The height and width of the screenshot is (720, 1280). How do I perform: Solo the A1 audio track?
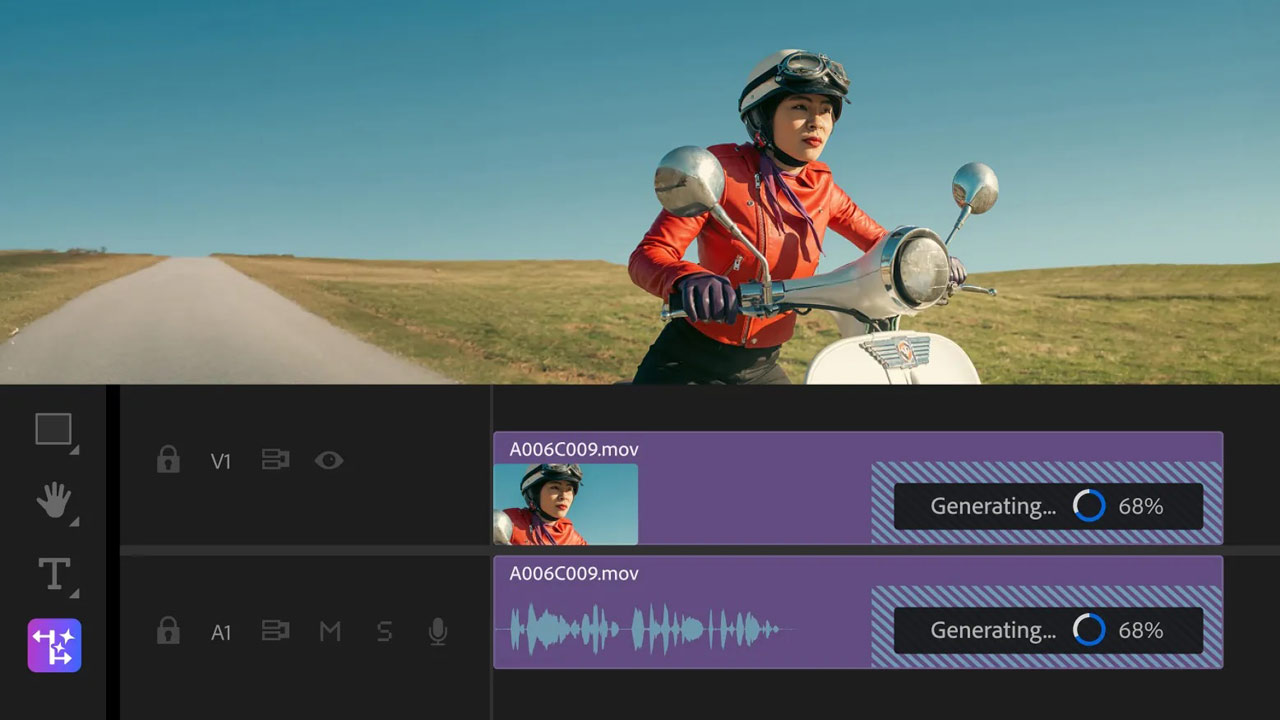click(x=384, y=631)
